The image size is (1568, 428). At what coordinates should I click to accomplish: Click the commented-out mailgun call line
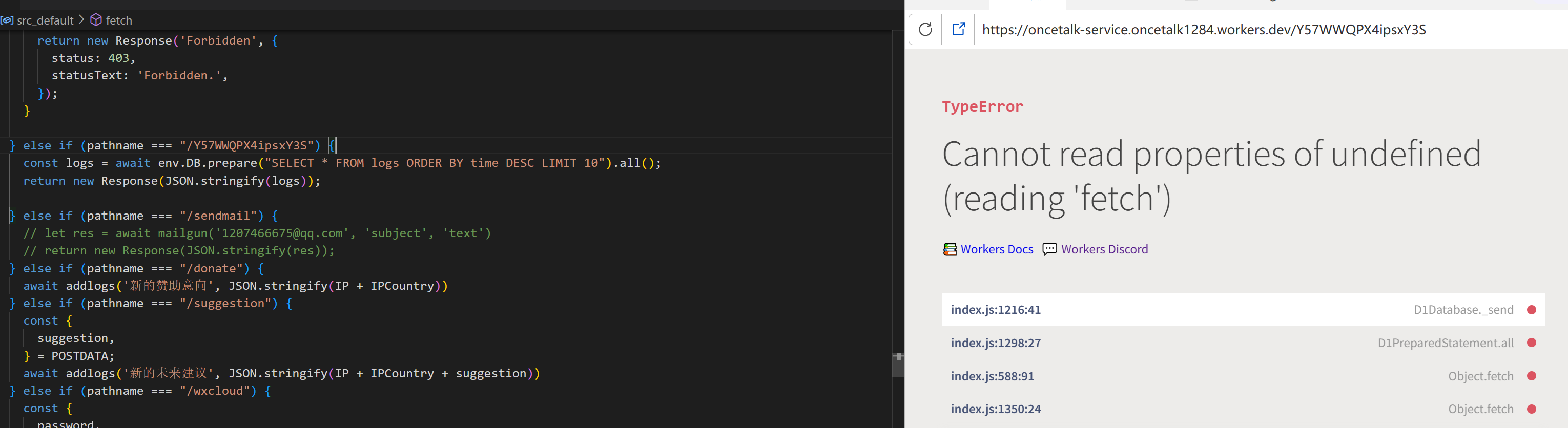click(x=257, y=233)
